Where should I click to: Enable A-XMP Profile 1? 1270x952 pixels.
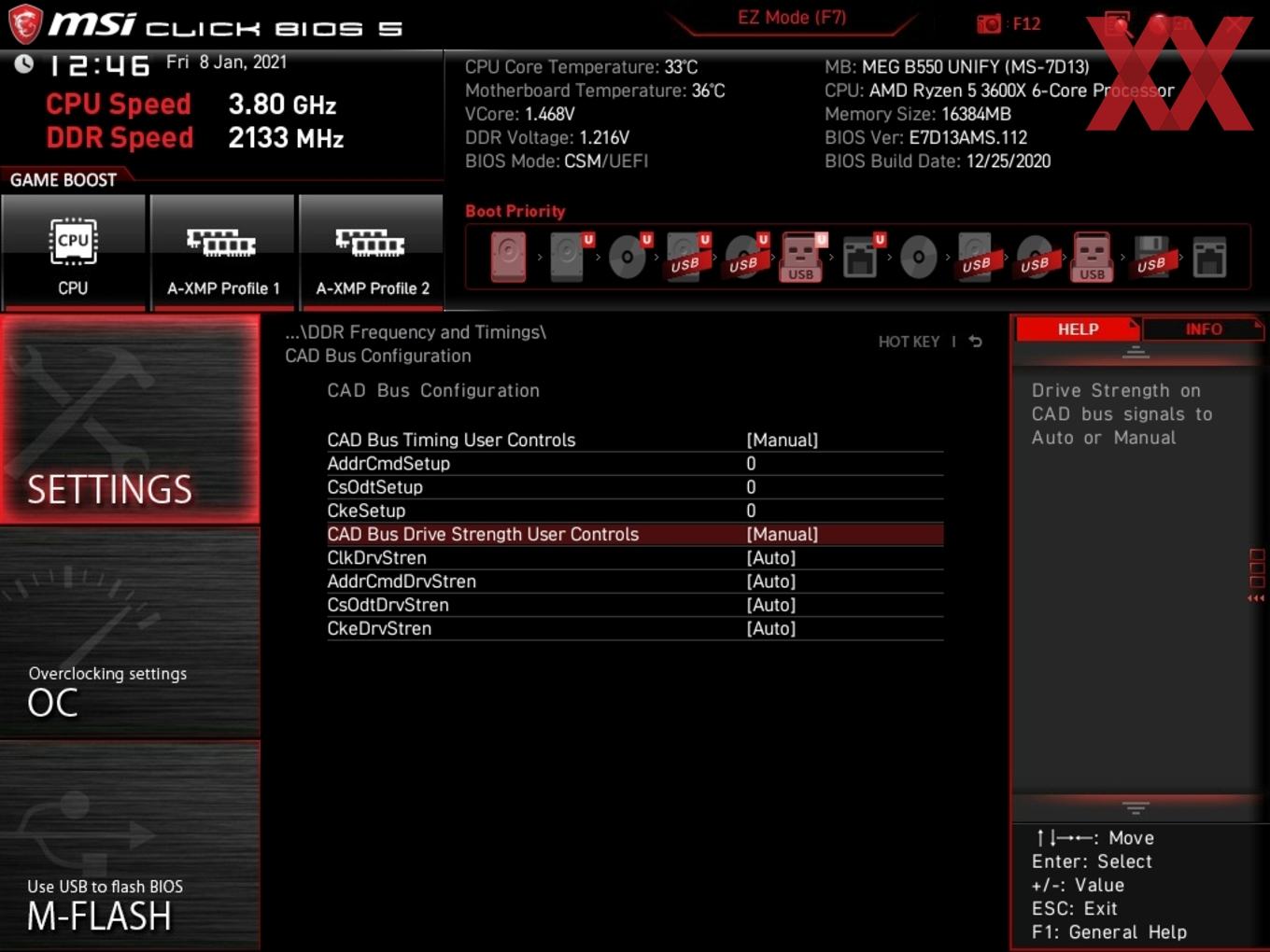coord(222,252)
